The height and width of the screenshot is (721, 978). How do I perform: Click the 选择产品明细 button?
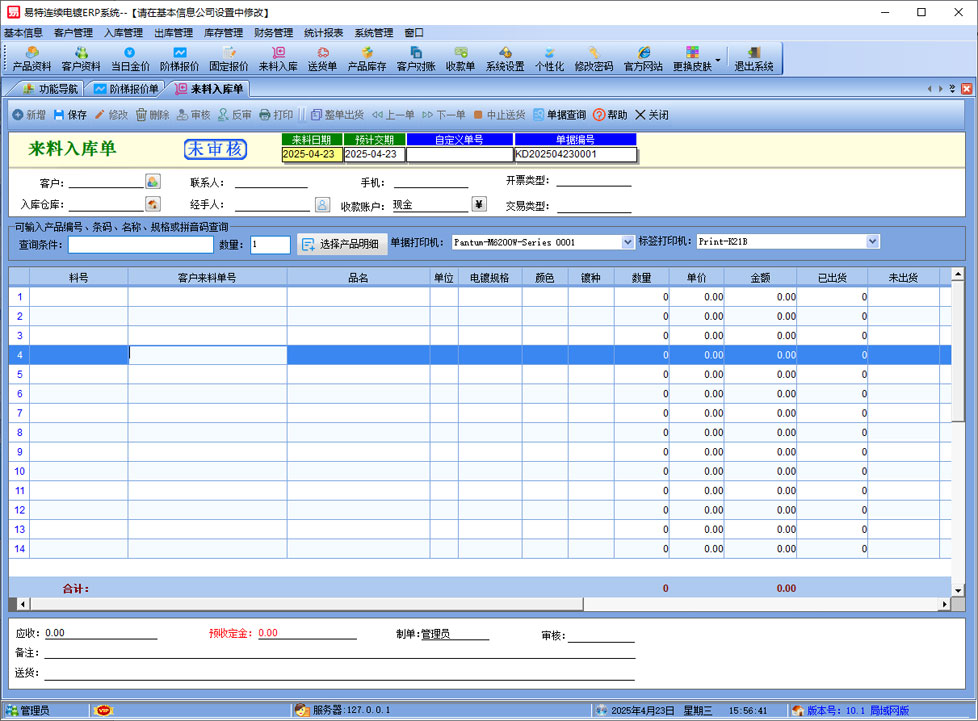coord(340,244)
